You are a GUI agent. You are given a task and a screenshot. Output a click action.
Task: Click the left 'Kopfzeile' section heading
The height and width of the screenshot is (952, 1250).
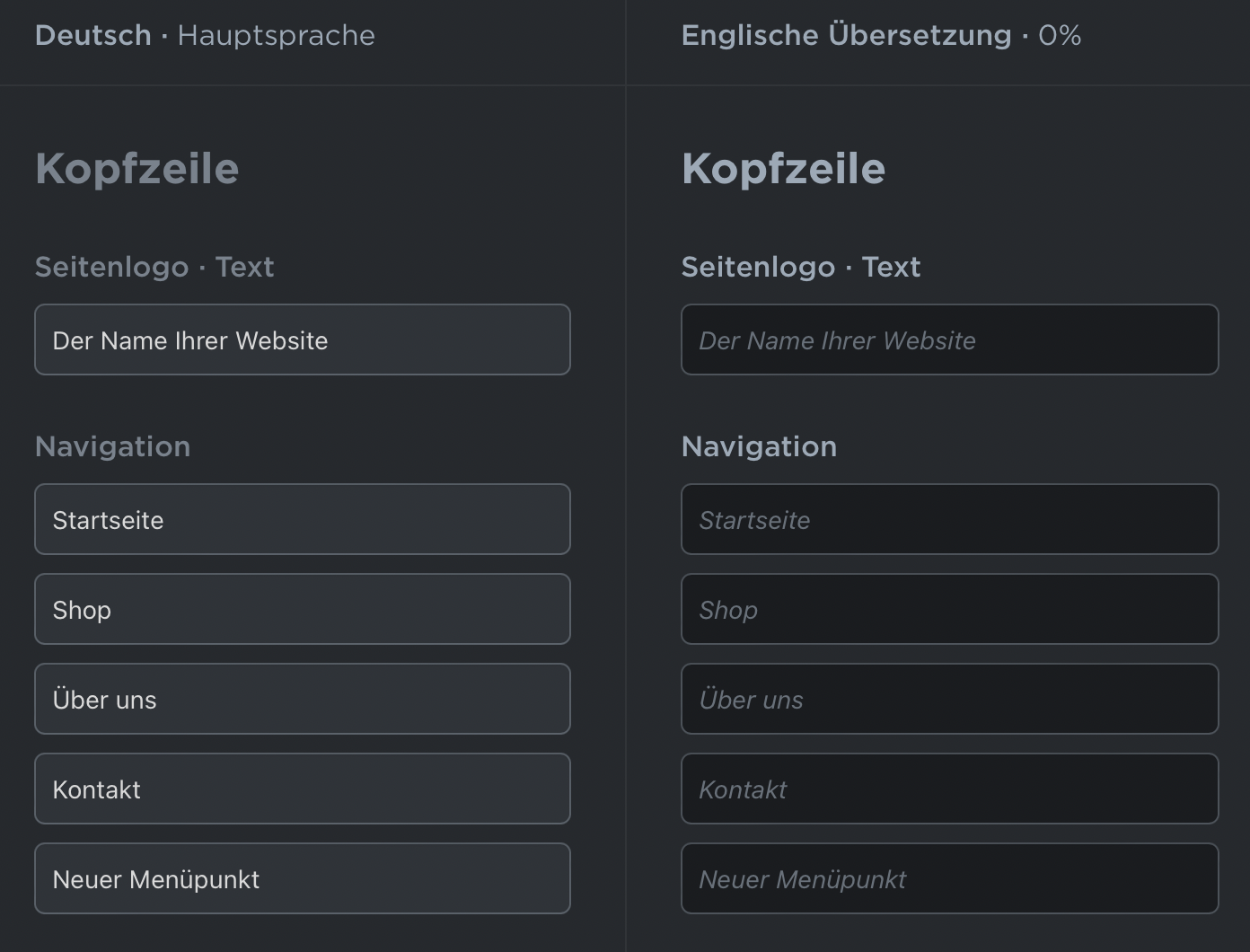pos(137,169)
